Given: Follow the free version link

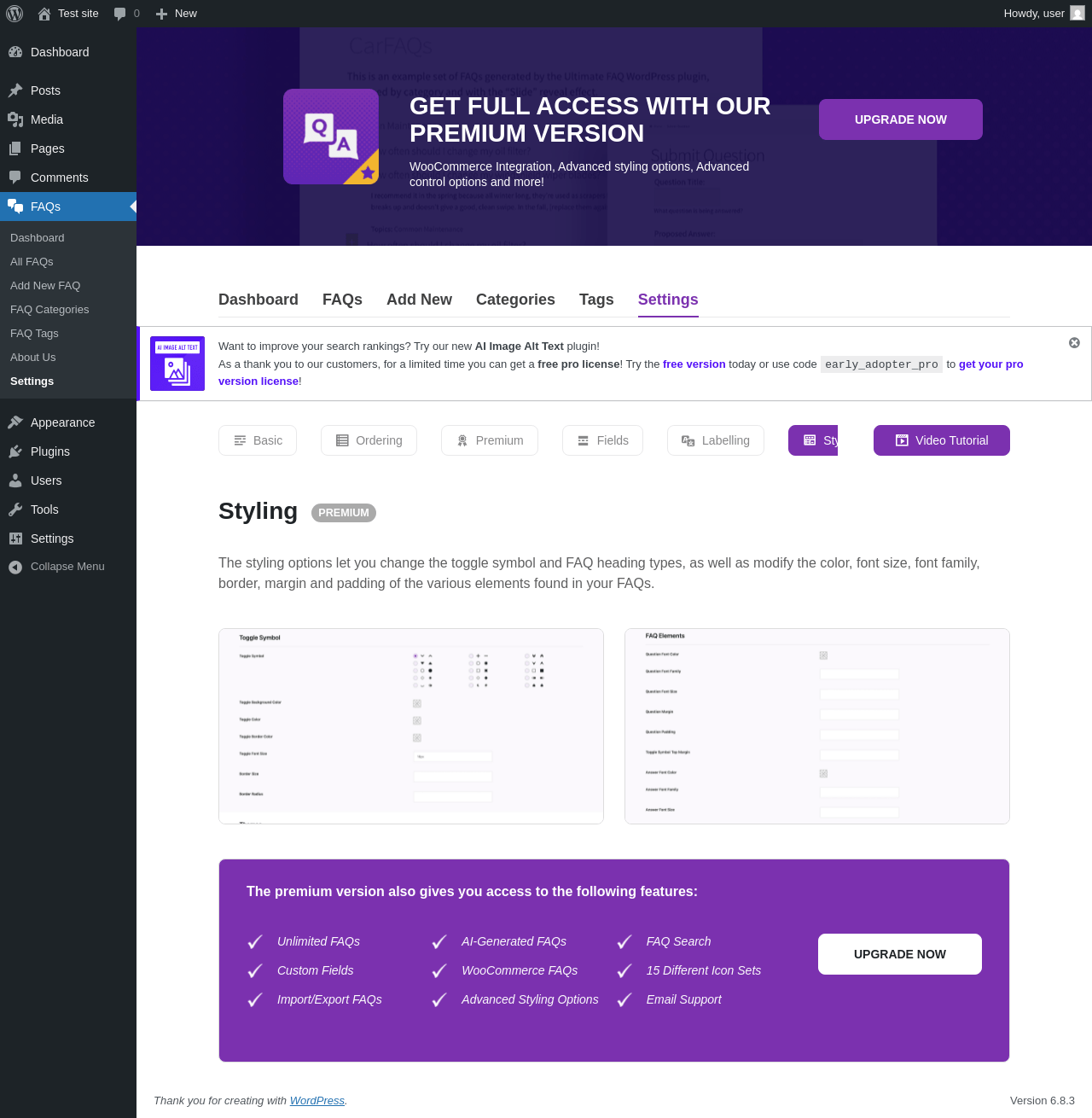Looking at the screenshot, I should pyautogui.click(x=694, y=364).
